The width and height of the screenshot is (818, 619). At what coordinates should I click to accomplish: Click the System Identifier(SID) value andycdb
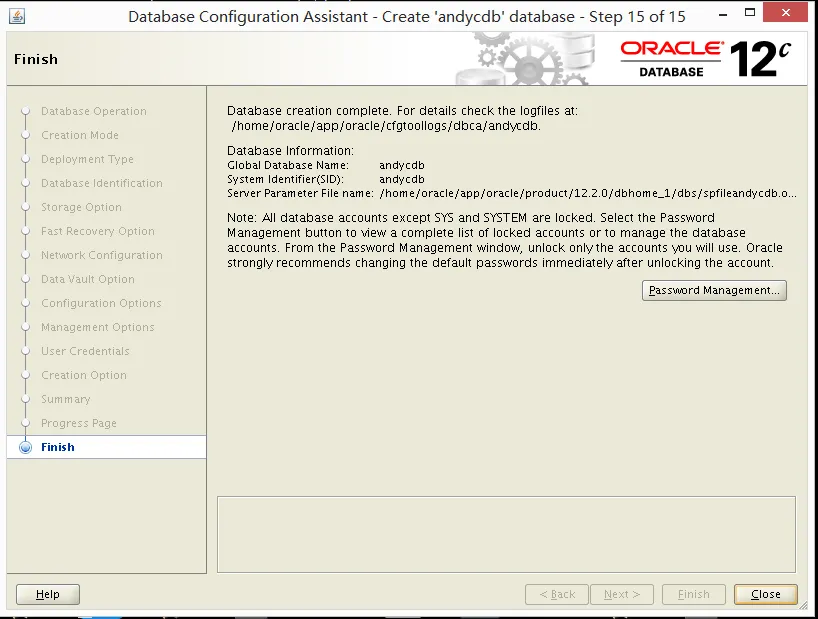click(402, 179)
